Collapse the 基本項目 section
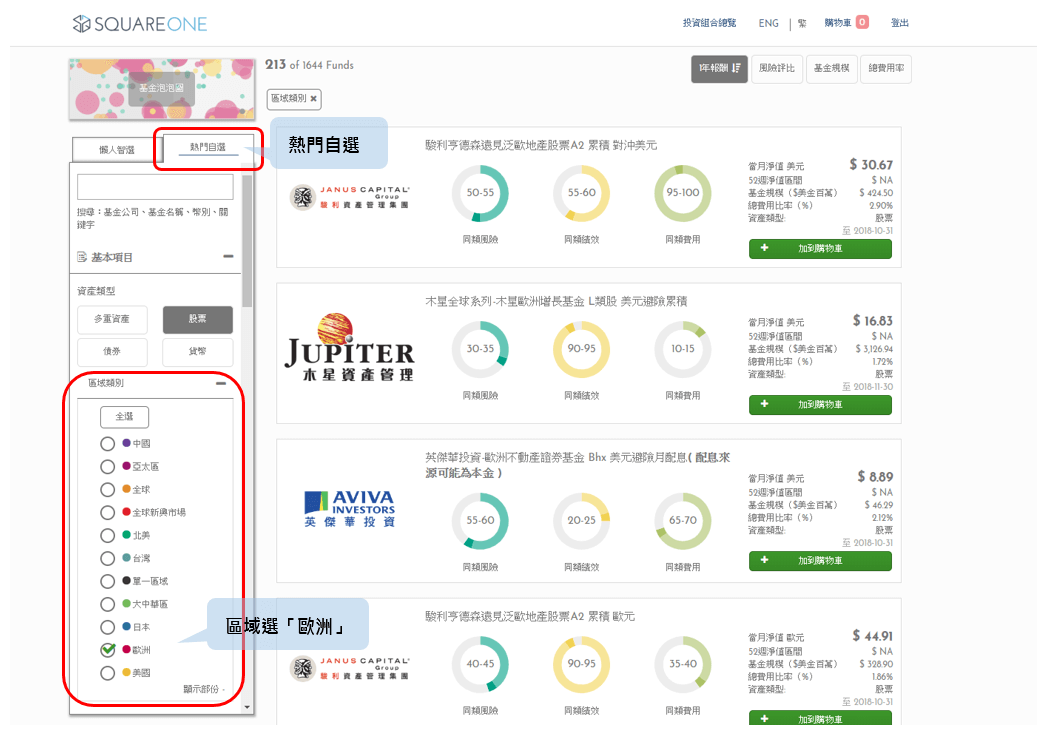This screenshot has height=738, width=1052. tap(228, 256)
